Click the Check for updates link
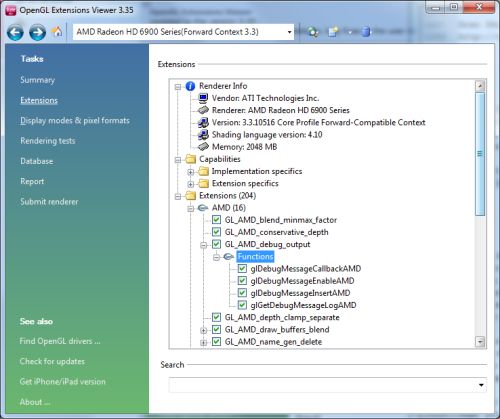Screen dimensions: 500x419 (52, 361)
